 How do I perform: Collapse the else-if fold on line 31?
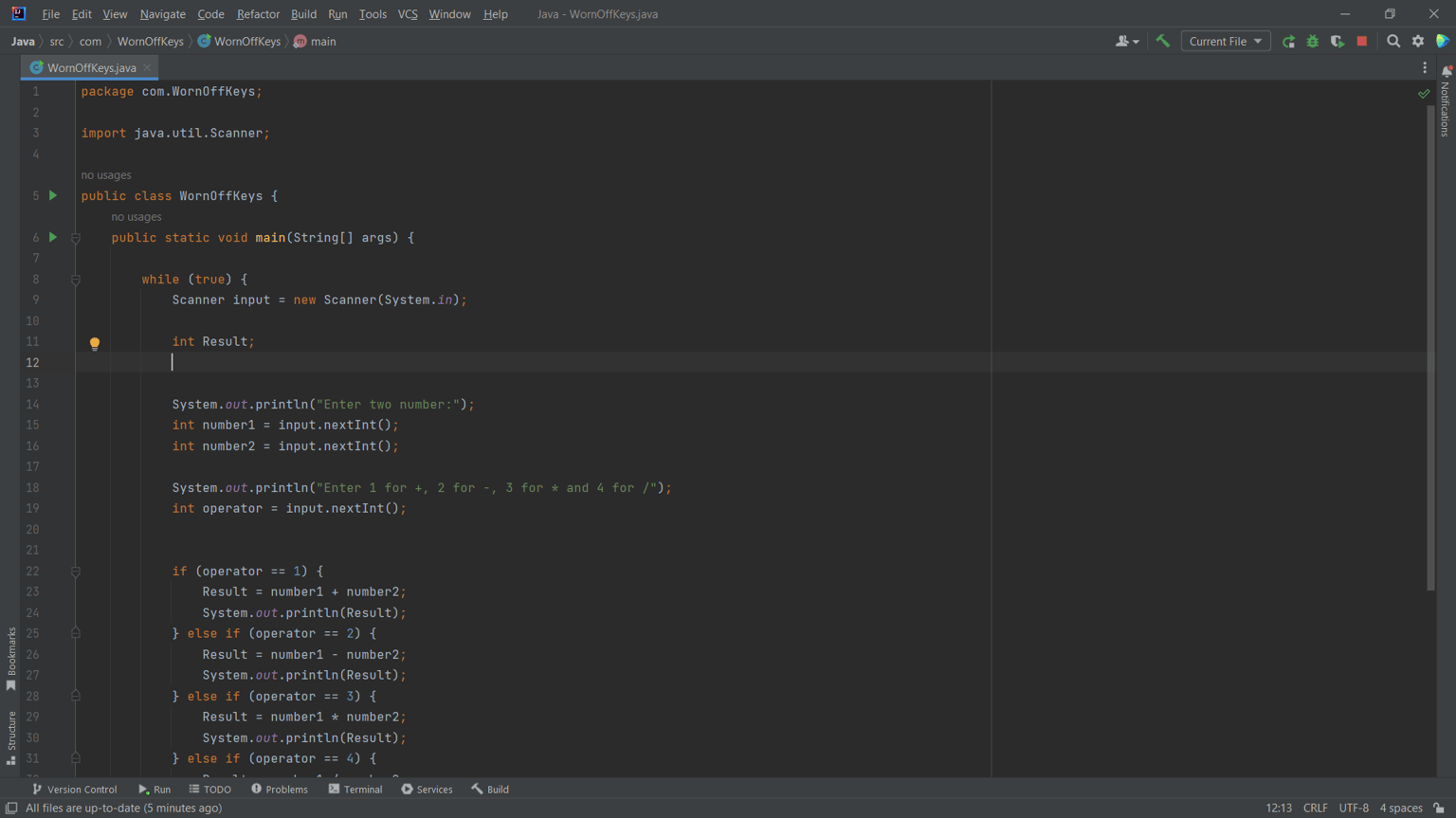tap(76, 758)
